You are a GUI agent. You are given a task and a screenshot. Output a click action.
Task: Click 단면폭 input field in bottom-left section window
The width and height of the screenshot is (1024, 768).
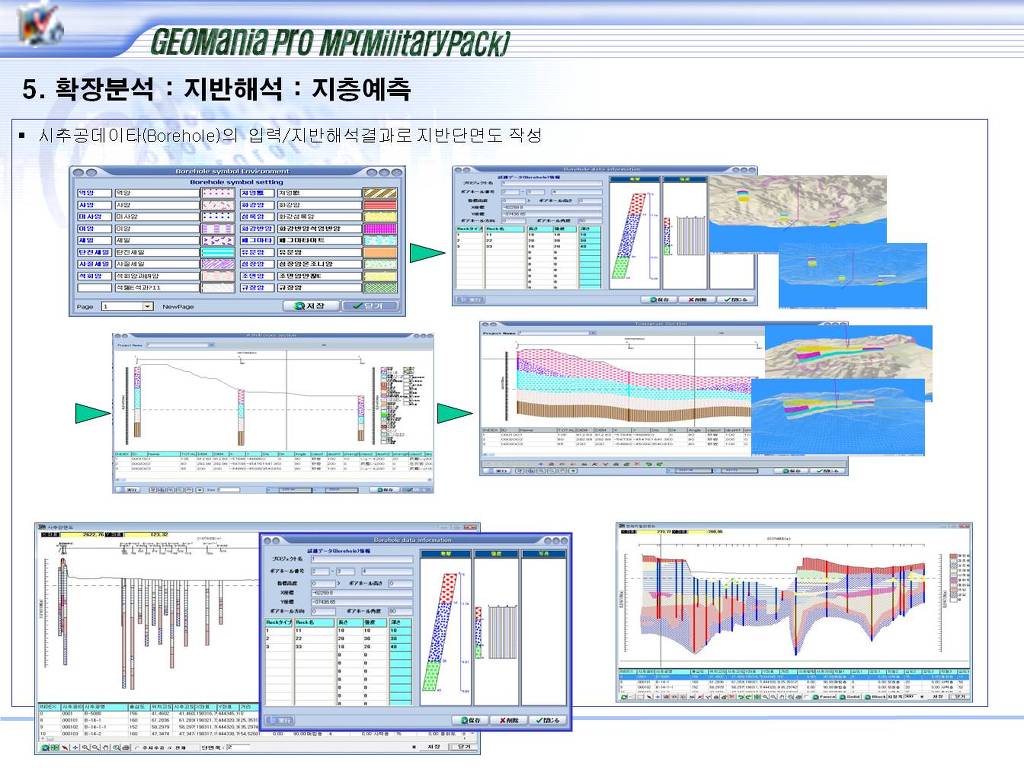(x=238, y=746)
